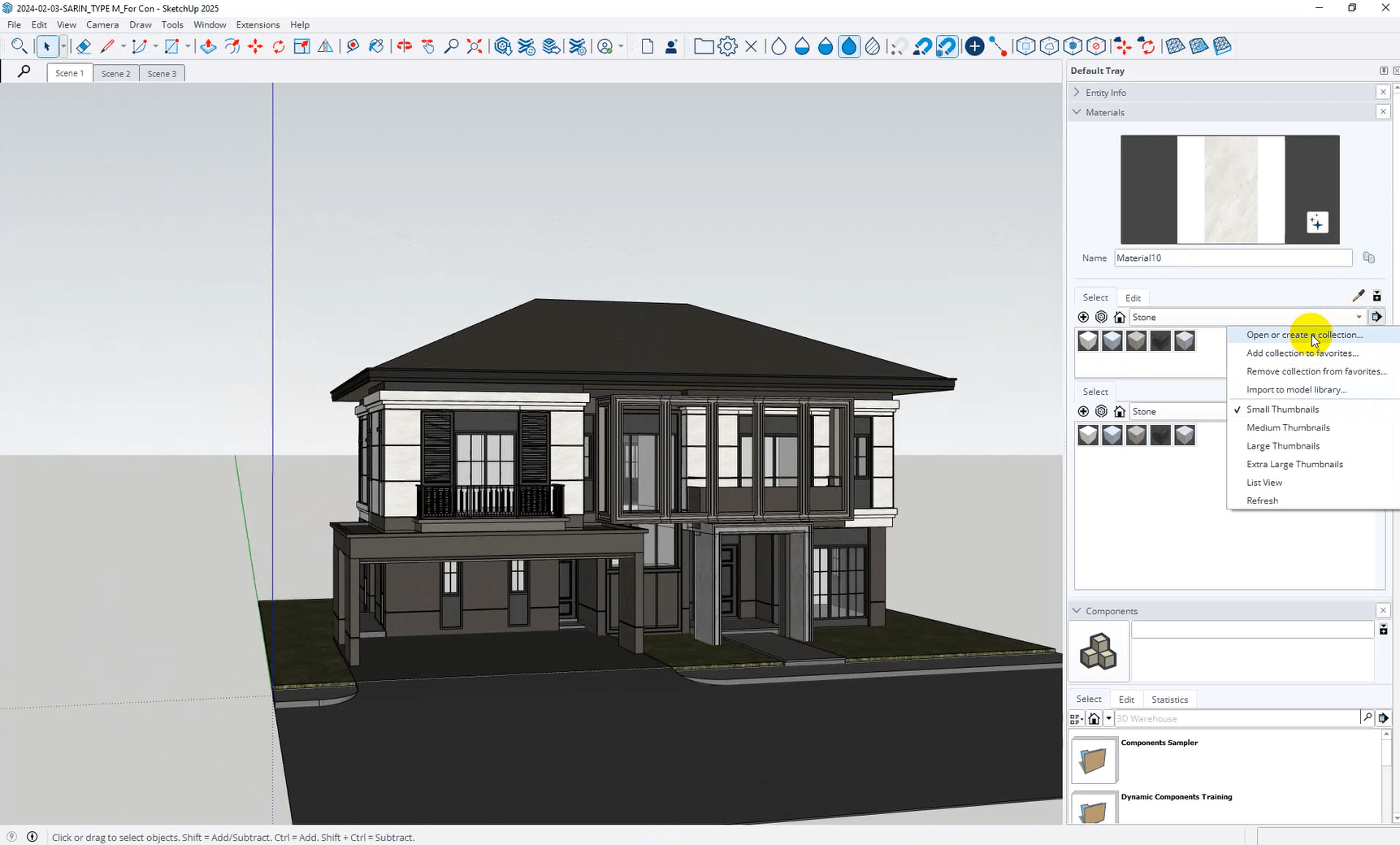
Task: Click the material eyedropper sample icon
Action: [x=1358, y=296]
